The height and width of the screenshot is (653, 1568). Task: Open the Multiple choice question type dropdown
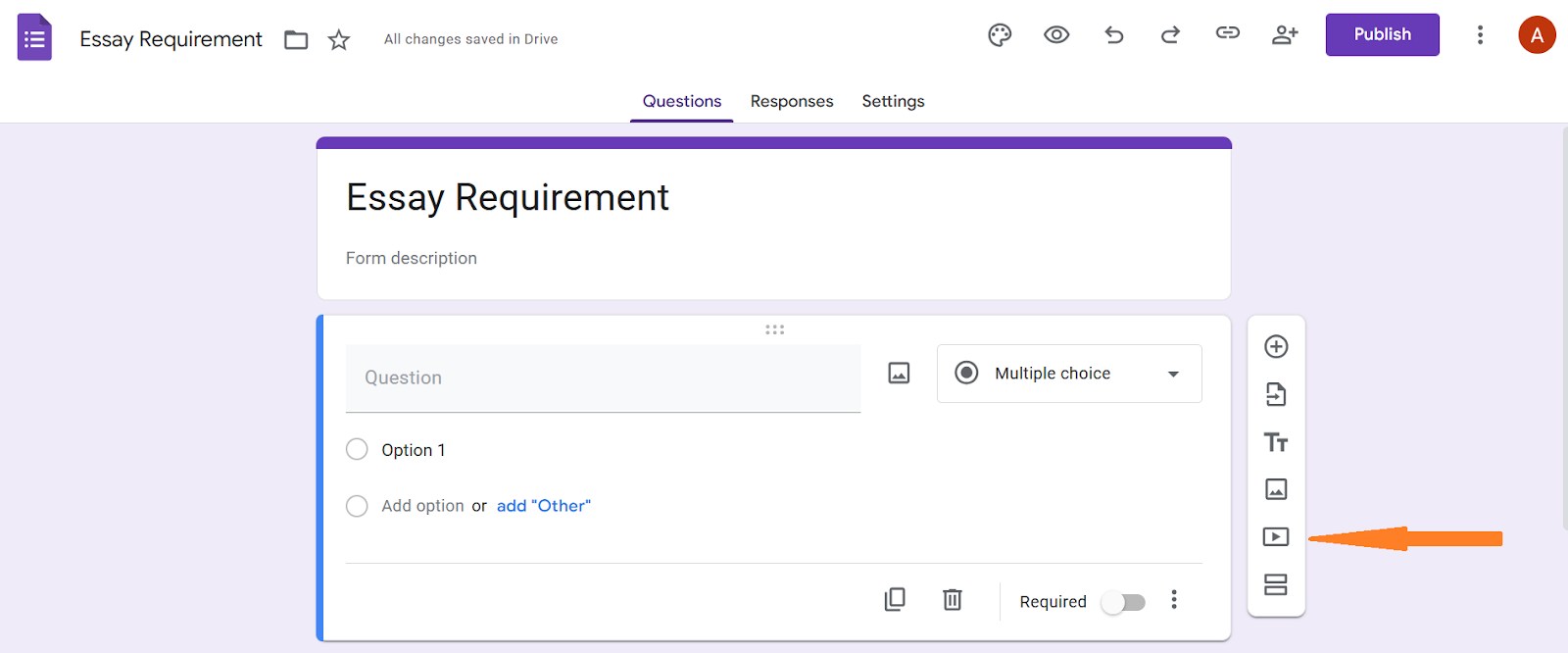1069,374
